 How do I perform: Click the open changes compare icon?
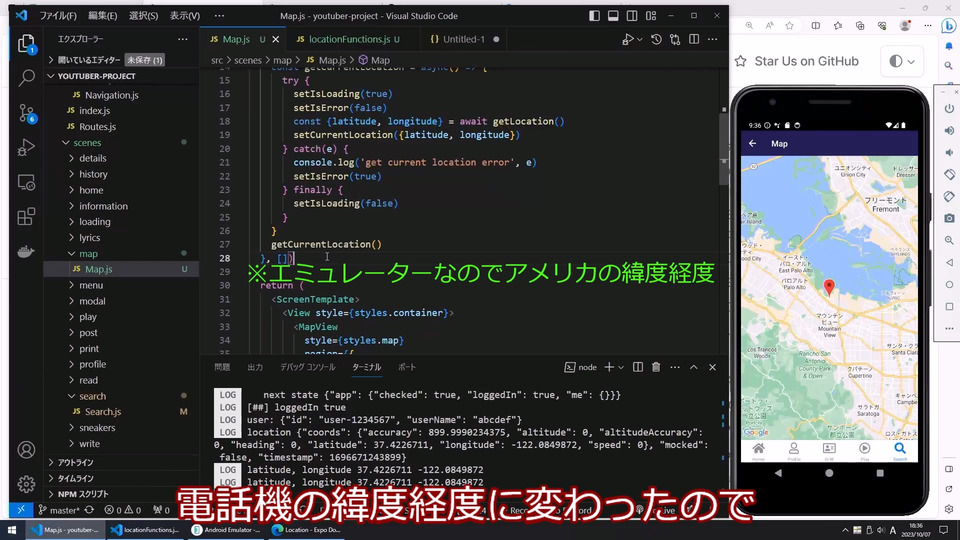(x=675, y=39)
